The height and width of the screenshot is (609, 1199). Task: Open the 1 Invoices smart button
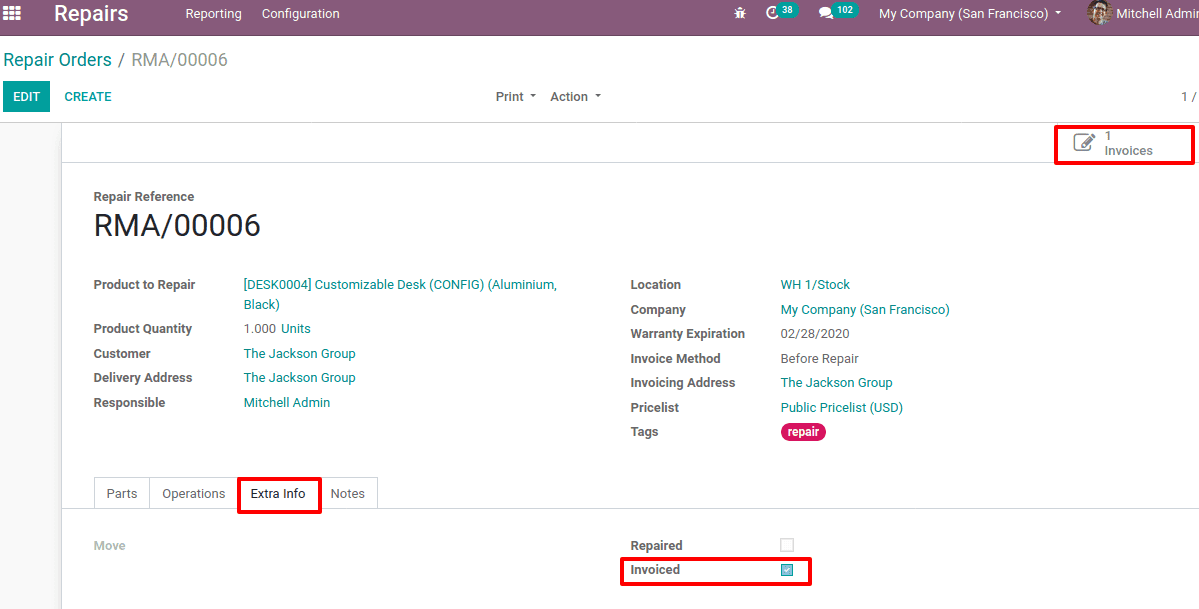tap(1123, 144)
